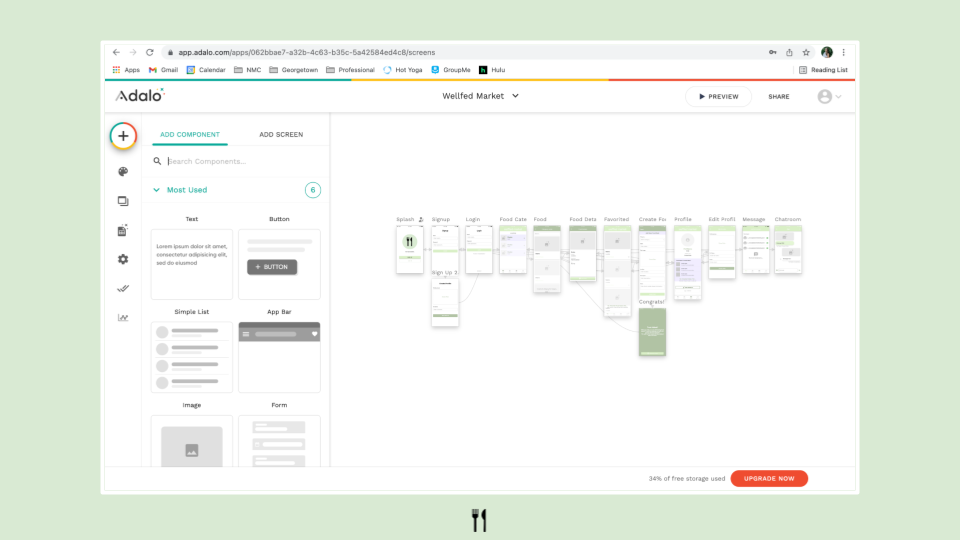This screenshot has height=540, width=960.
Task: Select the Form component
Action: pos(279,441)
